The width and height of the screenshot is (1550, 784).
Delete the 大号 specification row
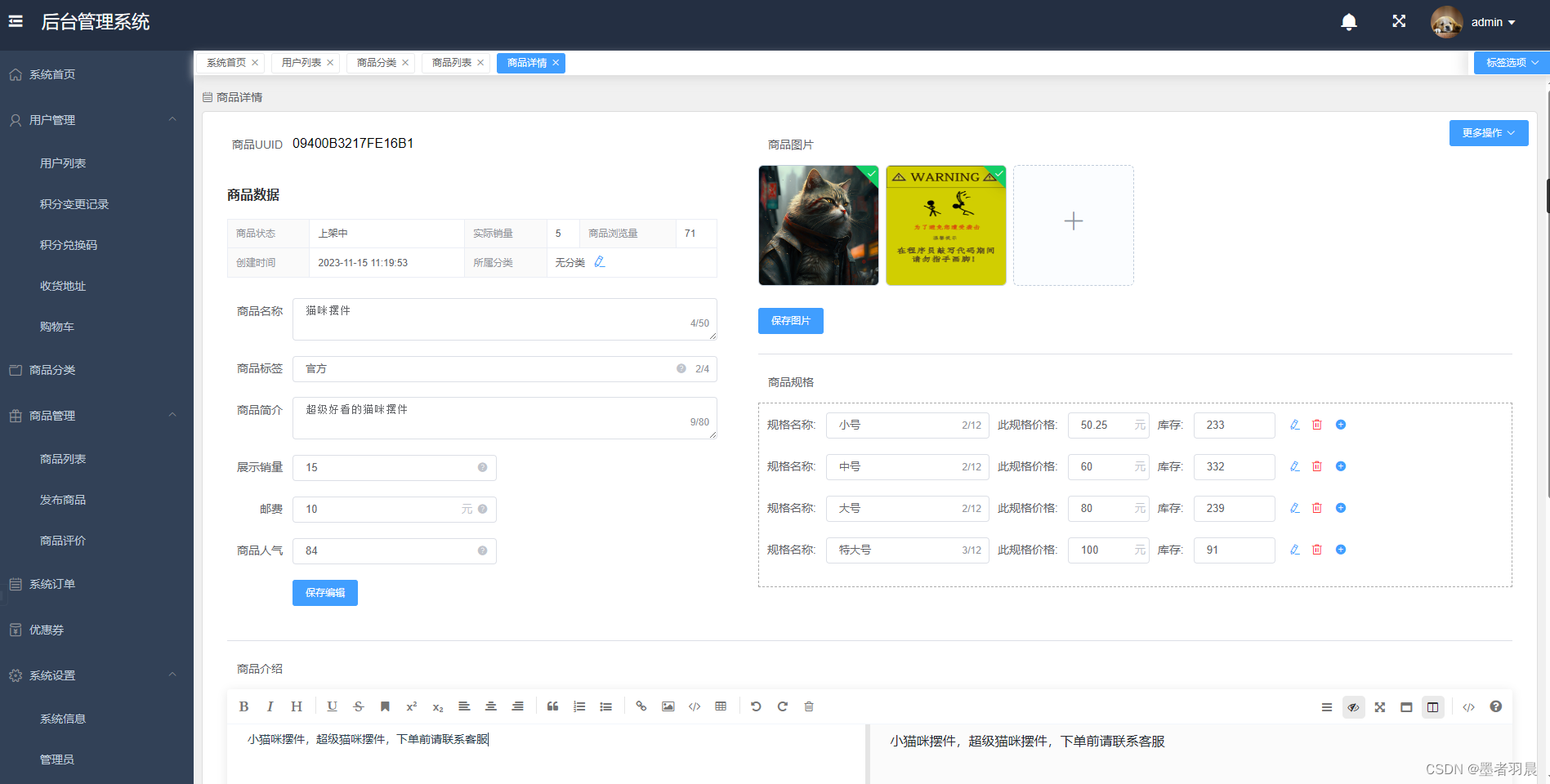(x=1317, y=508)
